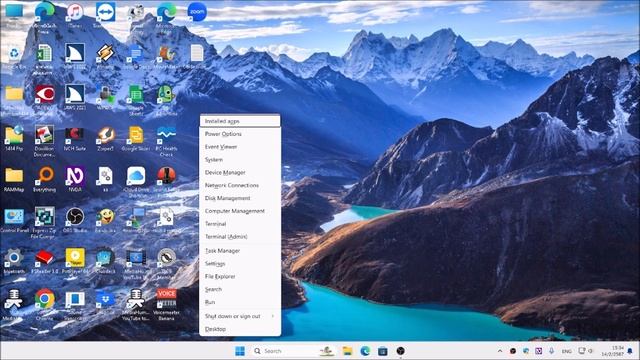
Task: Choose System in the context menu
Action: coord(240,160)
